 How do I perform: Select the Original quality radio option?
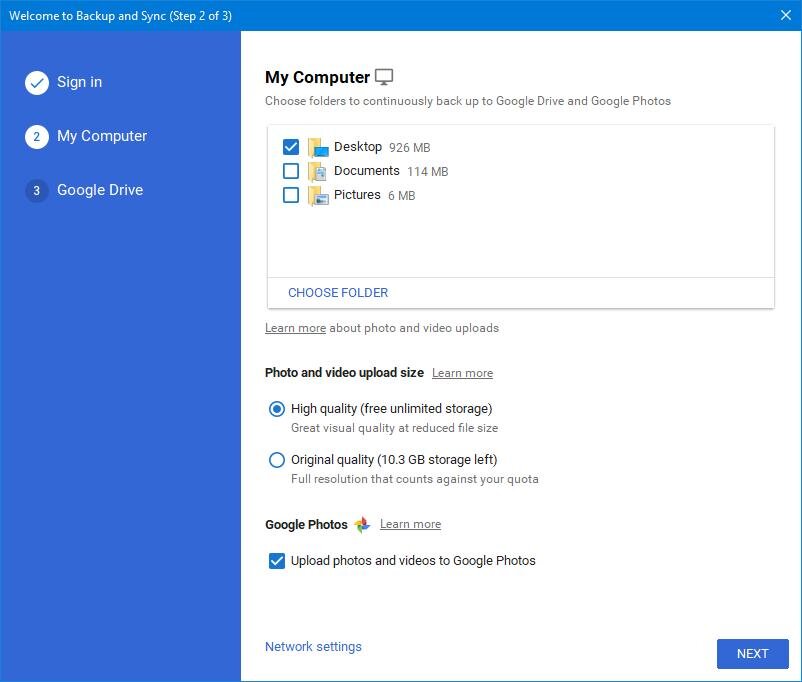[277, 460]
